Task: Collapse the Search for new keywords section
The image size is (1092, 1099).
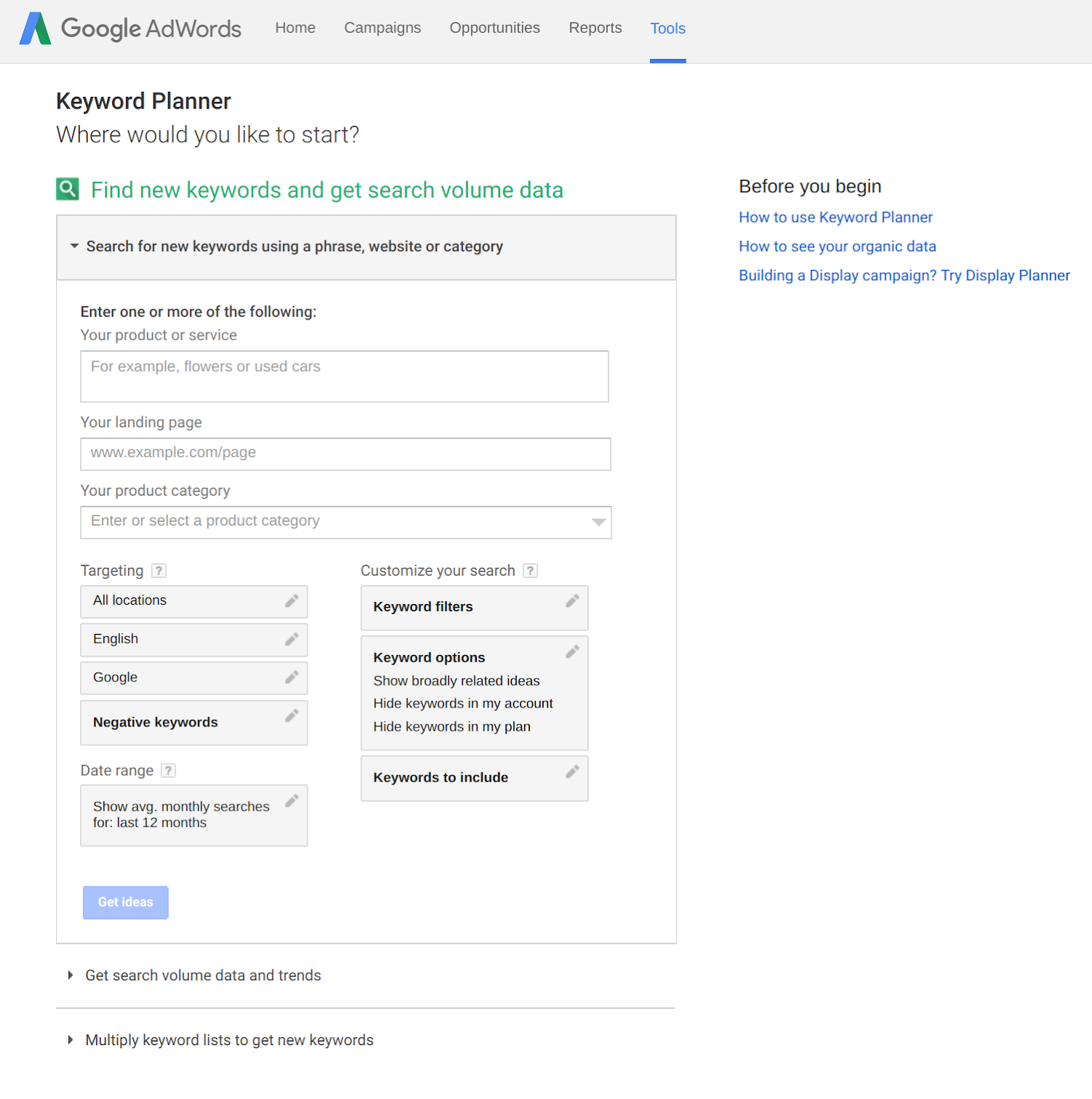Action: pos(366,247)
